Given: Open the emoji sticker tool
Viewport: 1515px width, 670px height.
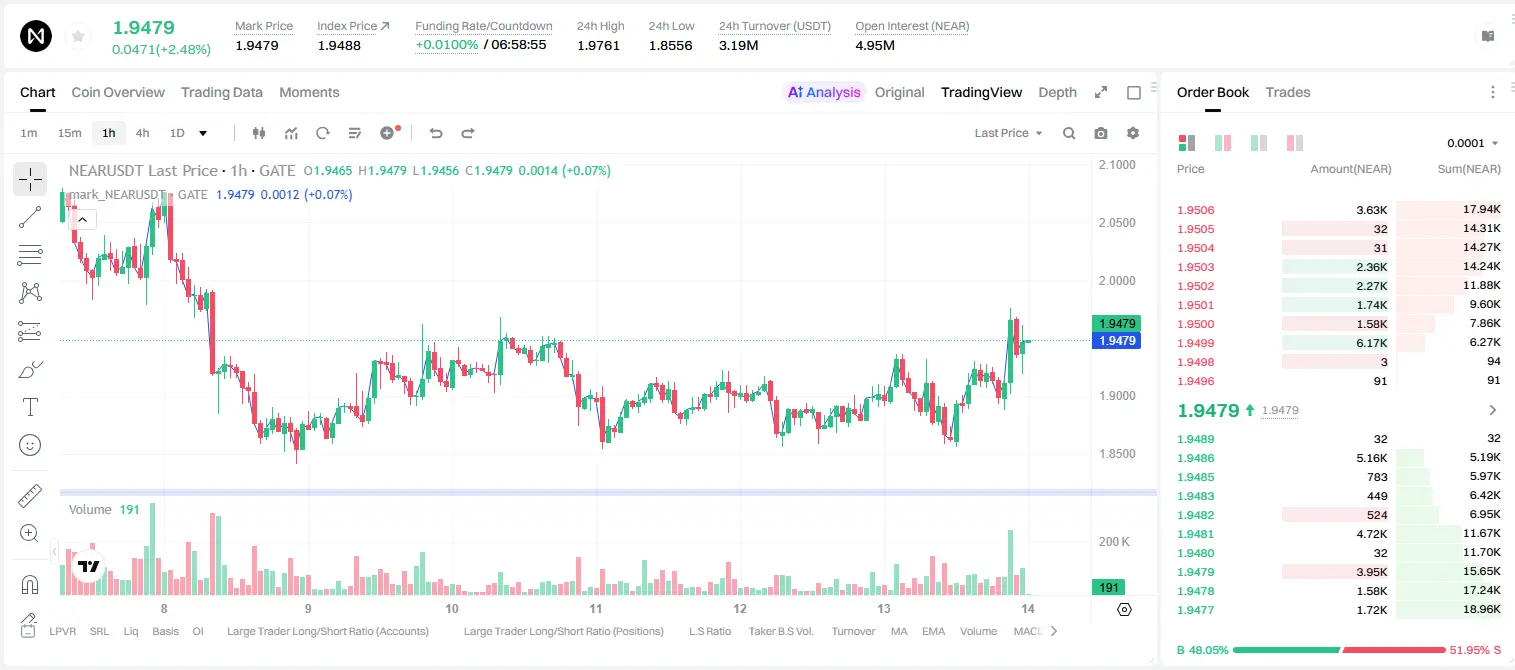Looking at the screenshot, I should coord(30,445).
